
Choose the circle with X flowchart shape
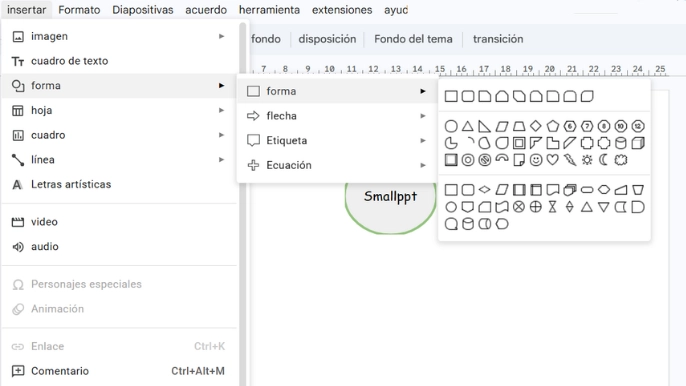pos(519,207)
